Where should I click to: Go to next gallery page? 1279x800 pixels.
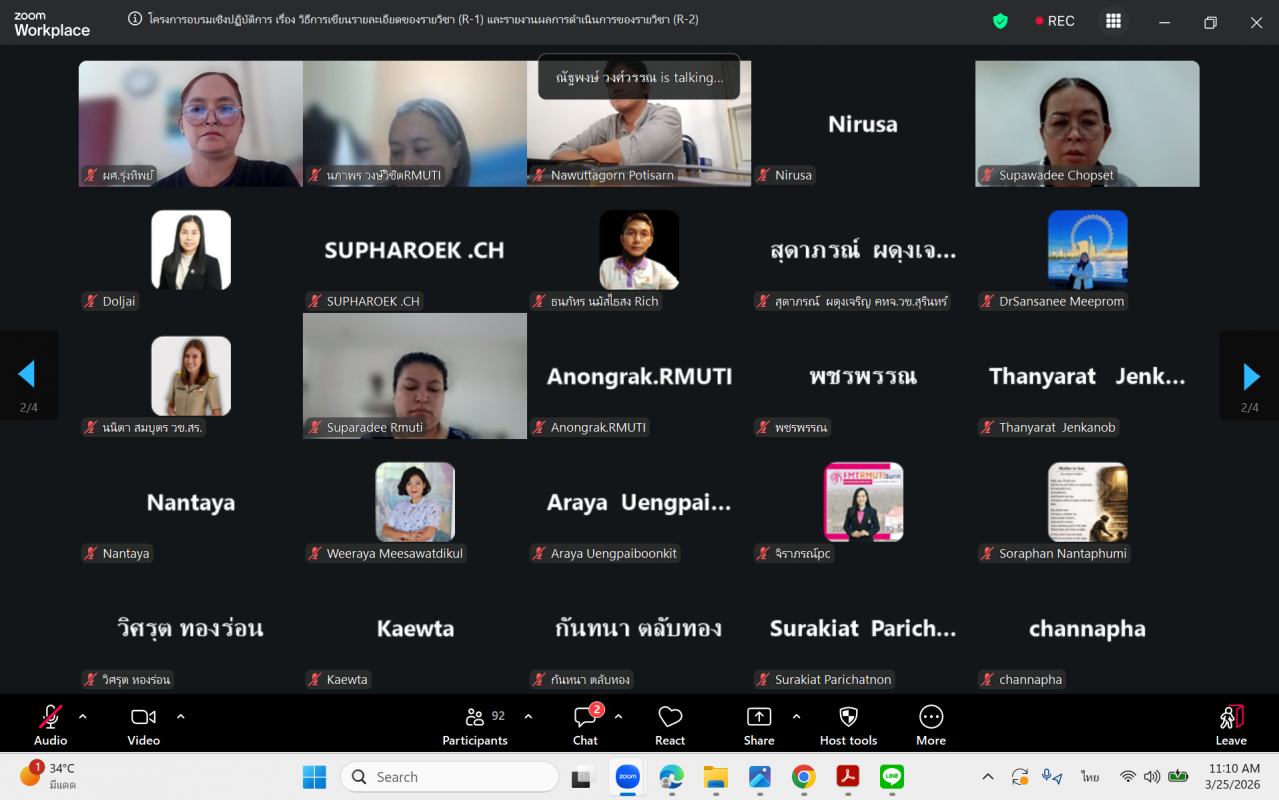1250,376
